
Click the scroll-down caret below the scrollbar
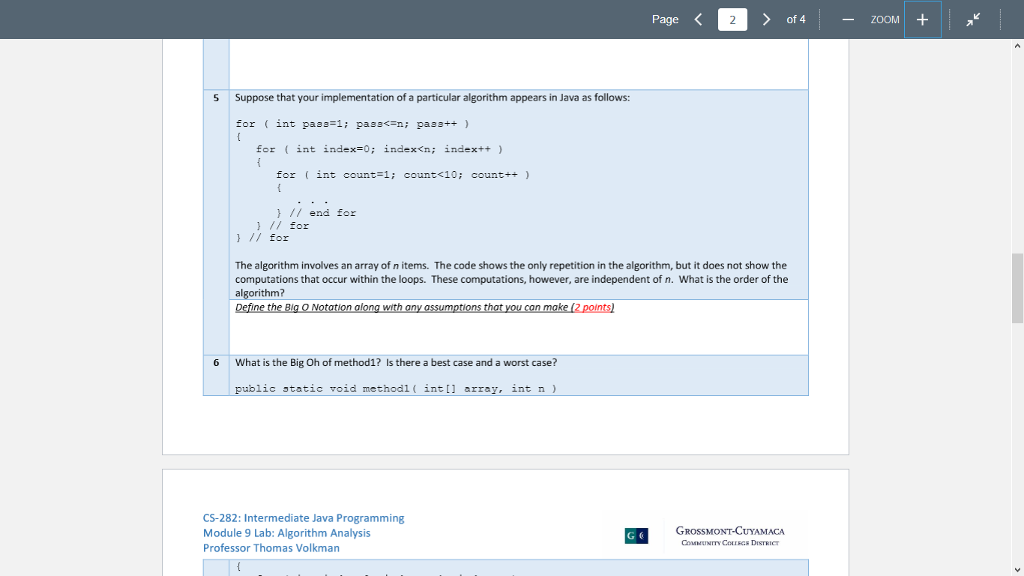[x=1017, y=567]
